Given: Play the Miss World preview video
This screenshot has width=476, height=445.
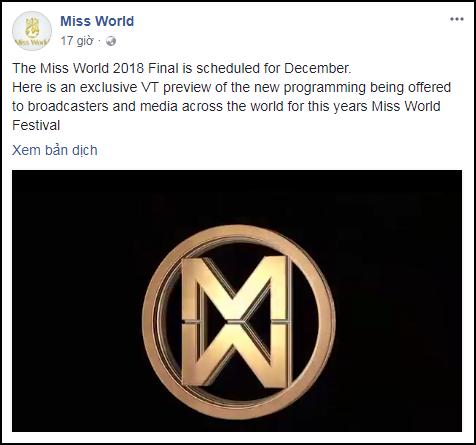Looking at the screenshot, I should 237,301.
